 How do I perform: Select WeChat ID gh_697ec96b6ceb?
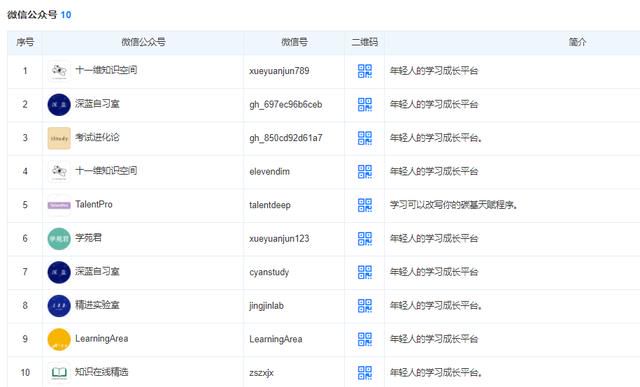(286, 105)
